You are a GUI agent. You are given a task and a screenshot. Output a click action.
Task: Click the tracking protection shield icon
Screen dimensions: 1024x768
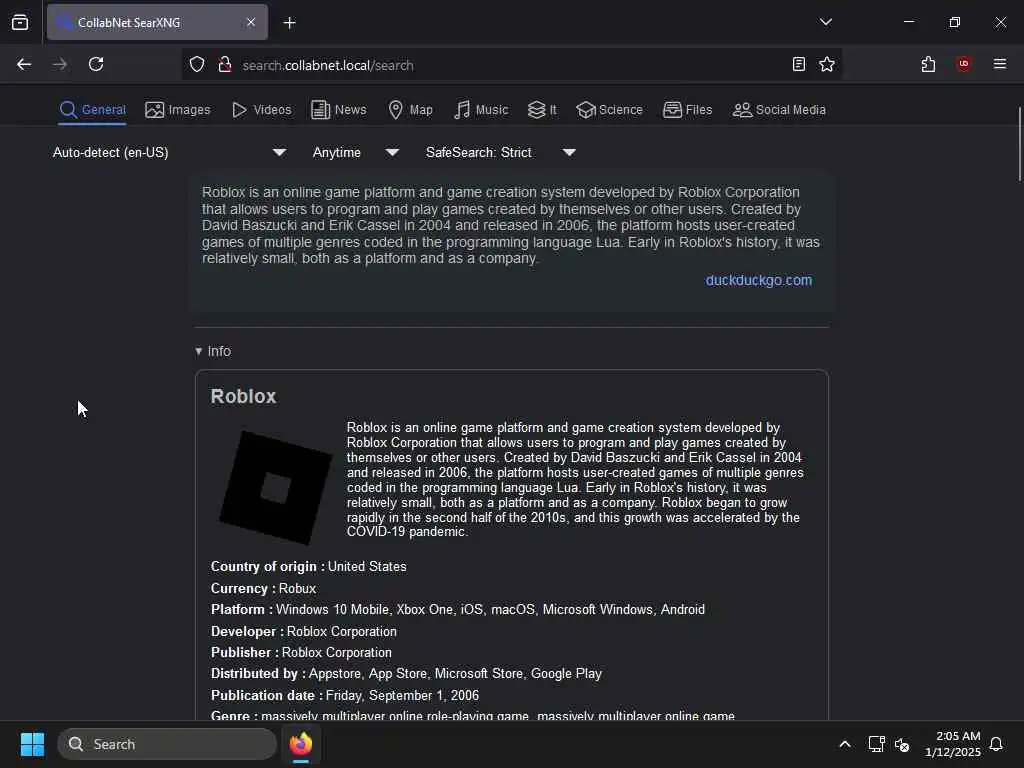point(197,65)
